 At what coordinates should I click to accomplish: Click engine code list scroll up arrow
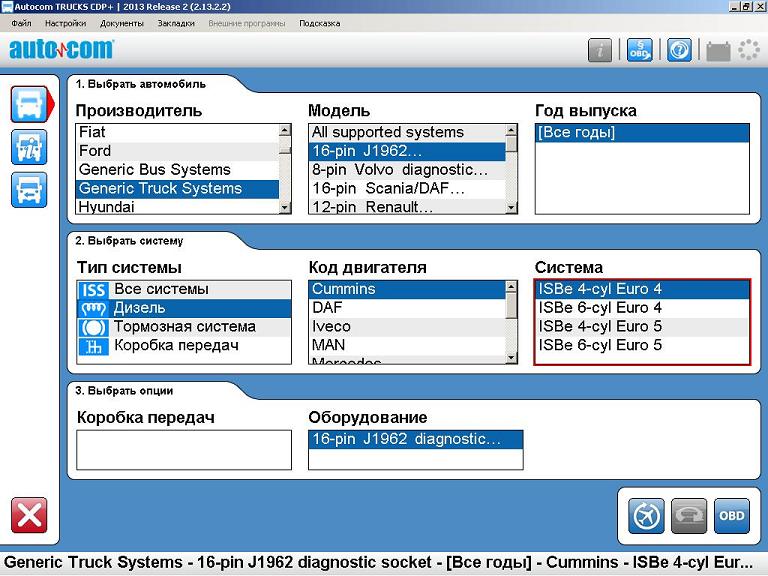[511, 287]
